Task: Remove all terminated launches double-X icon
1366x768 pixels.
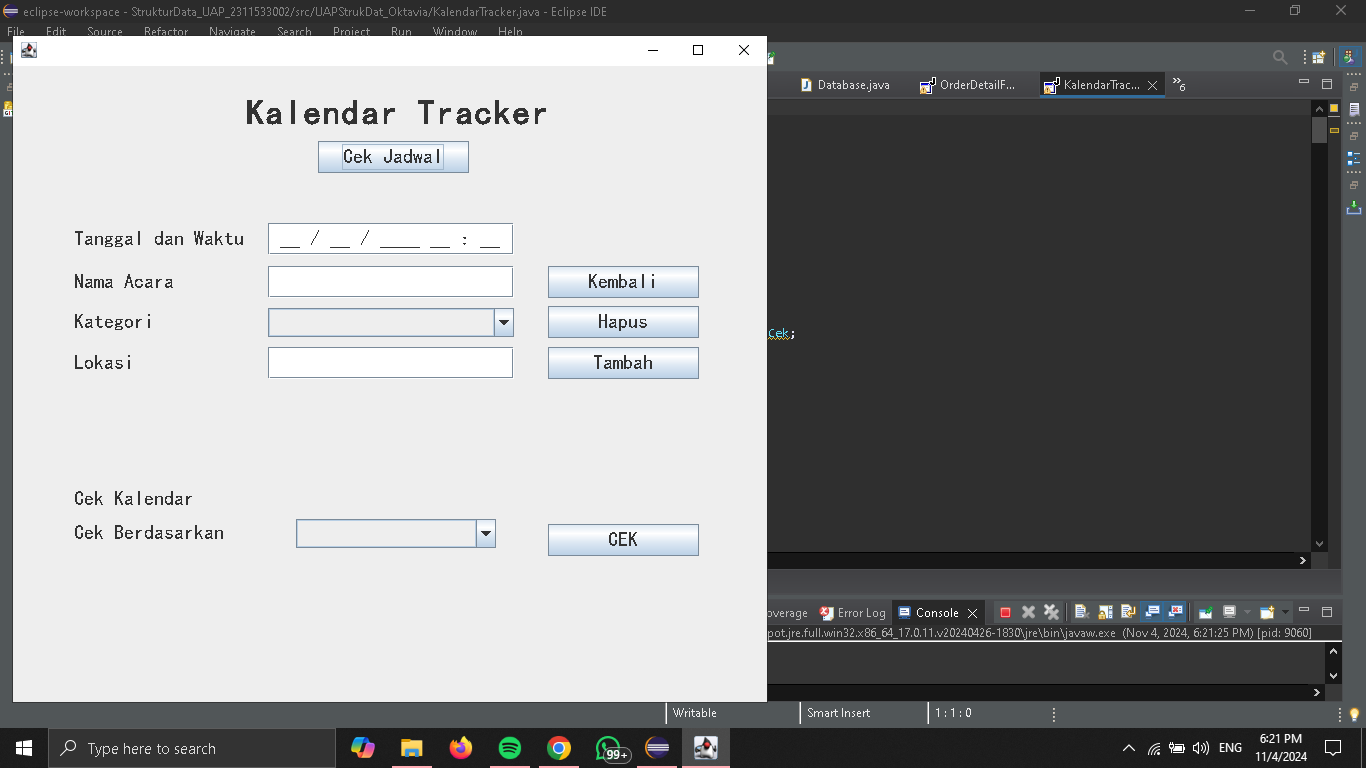Action: click(1051, 612)
